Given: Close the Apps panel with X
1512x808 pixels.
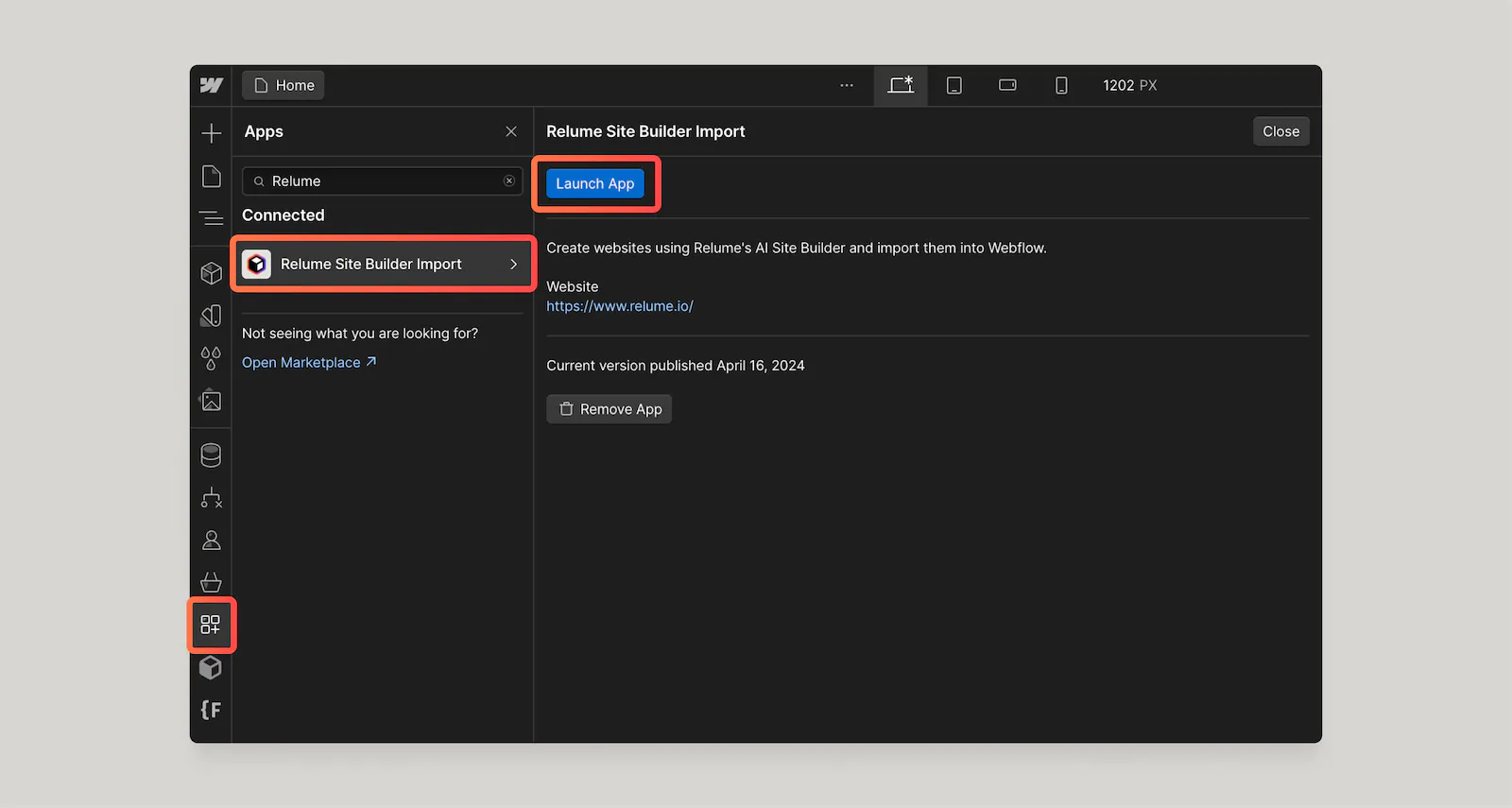Looking at the screenshot, I should point(511,131).
